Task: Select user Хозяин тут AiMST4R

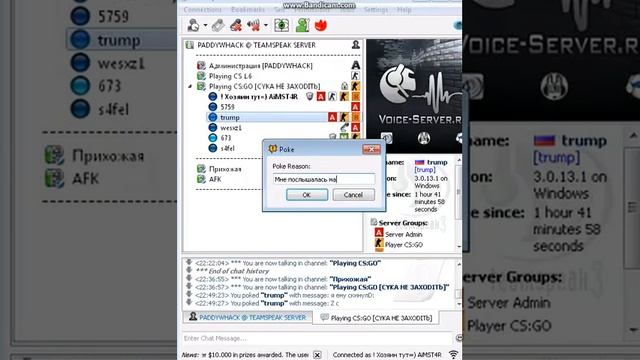Action: pos(259,97)
